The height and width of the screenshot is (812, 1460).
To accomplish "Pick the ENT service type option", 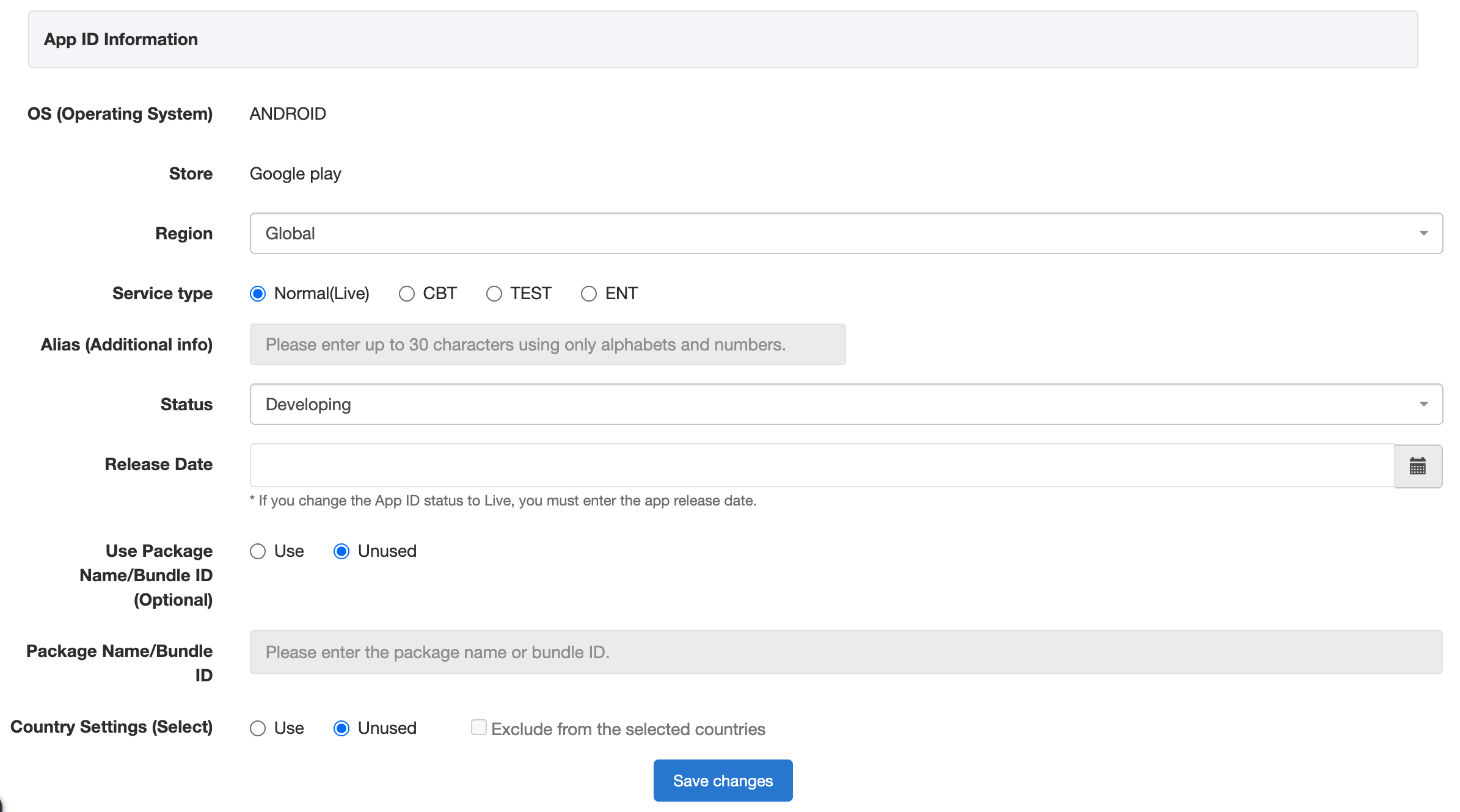I will [589, 294].
